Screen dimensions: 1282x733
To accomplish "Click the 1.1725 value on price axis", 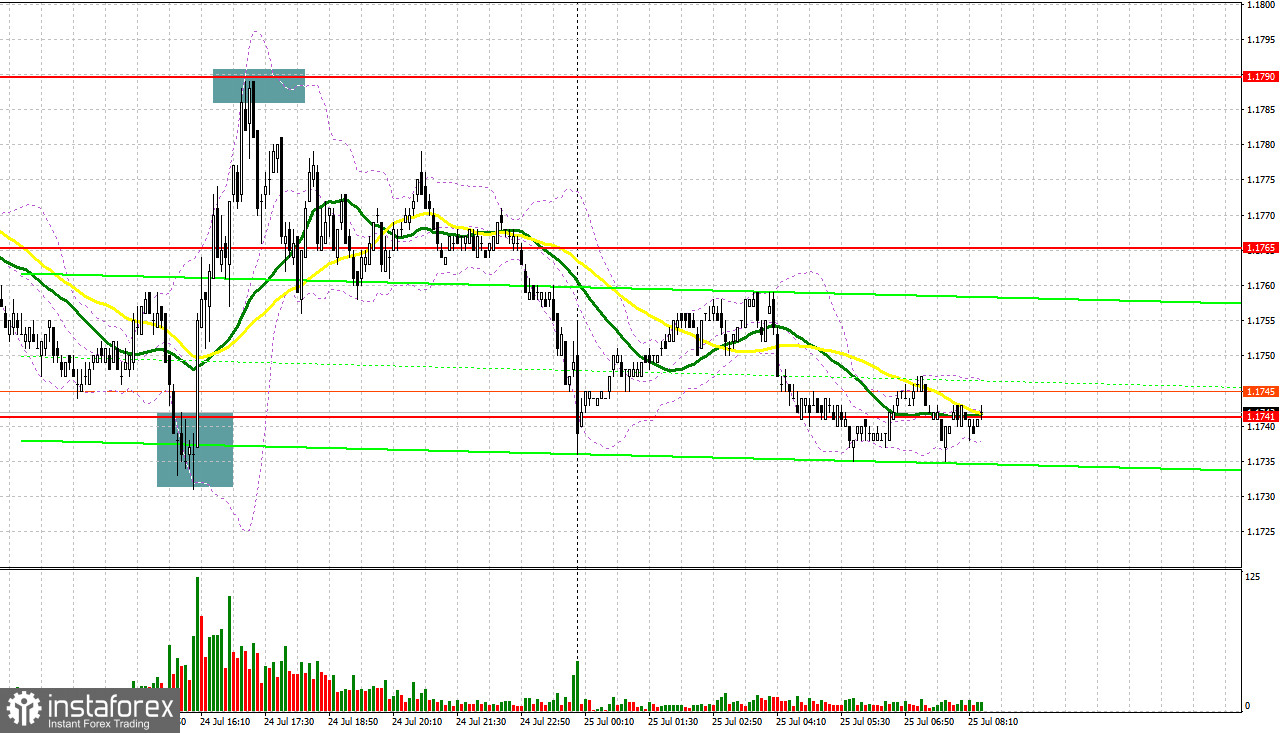I will [x=1260, y=532].
